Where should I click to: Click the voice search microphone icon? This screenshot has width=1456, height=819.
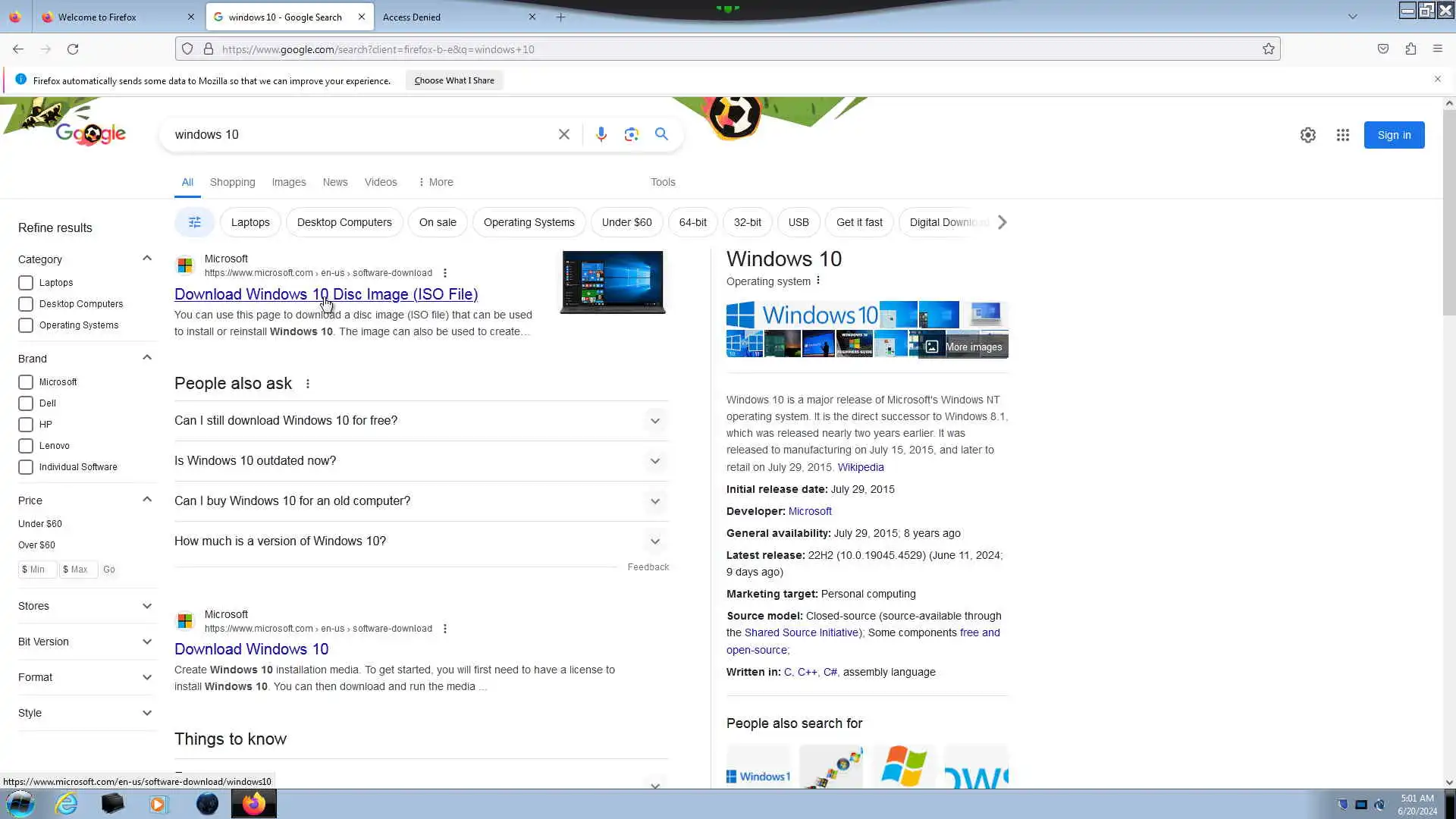coord(601,134)
